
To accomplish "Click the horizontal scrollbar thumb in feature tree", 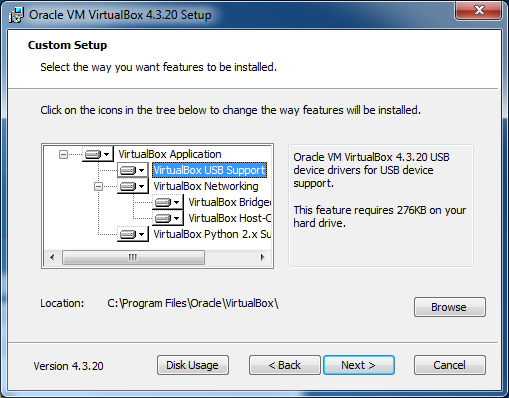I will pos(133,257).
